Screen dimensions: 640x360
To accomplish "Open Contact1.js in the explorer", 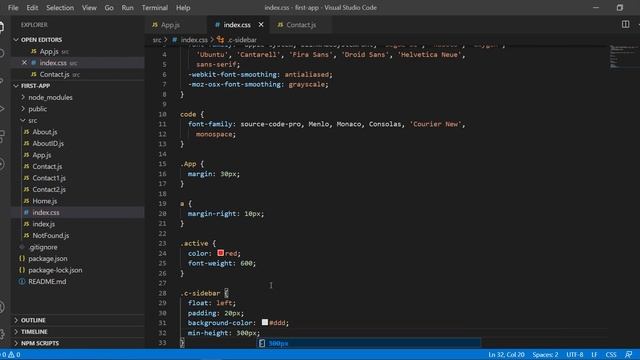I will (49, 178).
